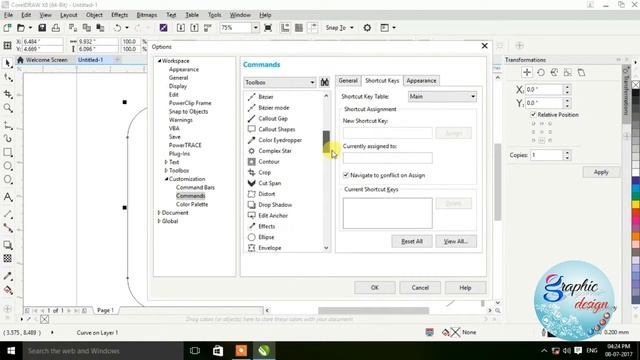
Task: Collapse the Customization tree node
Action: tap(167, 179)
